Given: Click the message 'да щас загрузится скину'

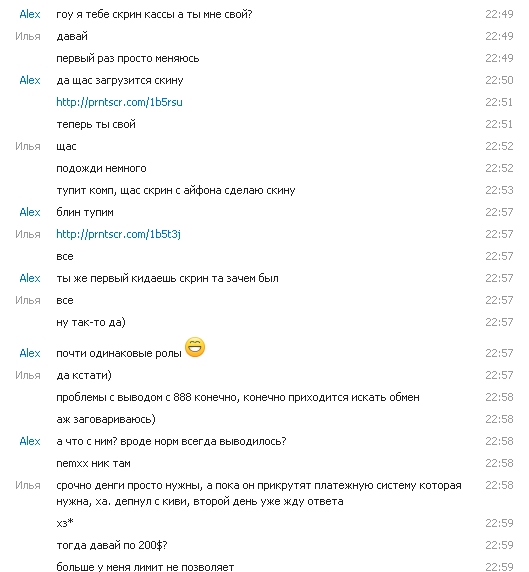Looking at the screenshot, I should 120,80.
